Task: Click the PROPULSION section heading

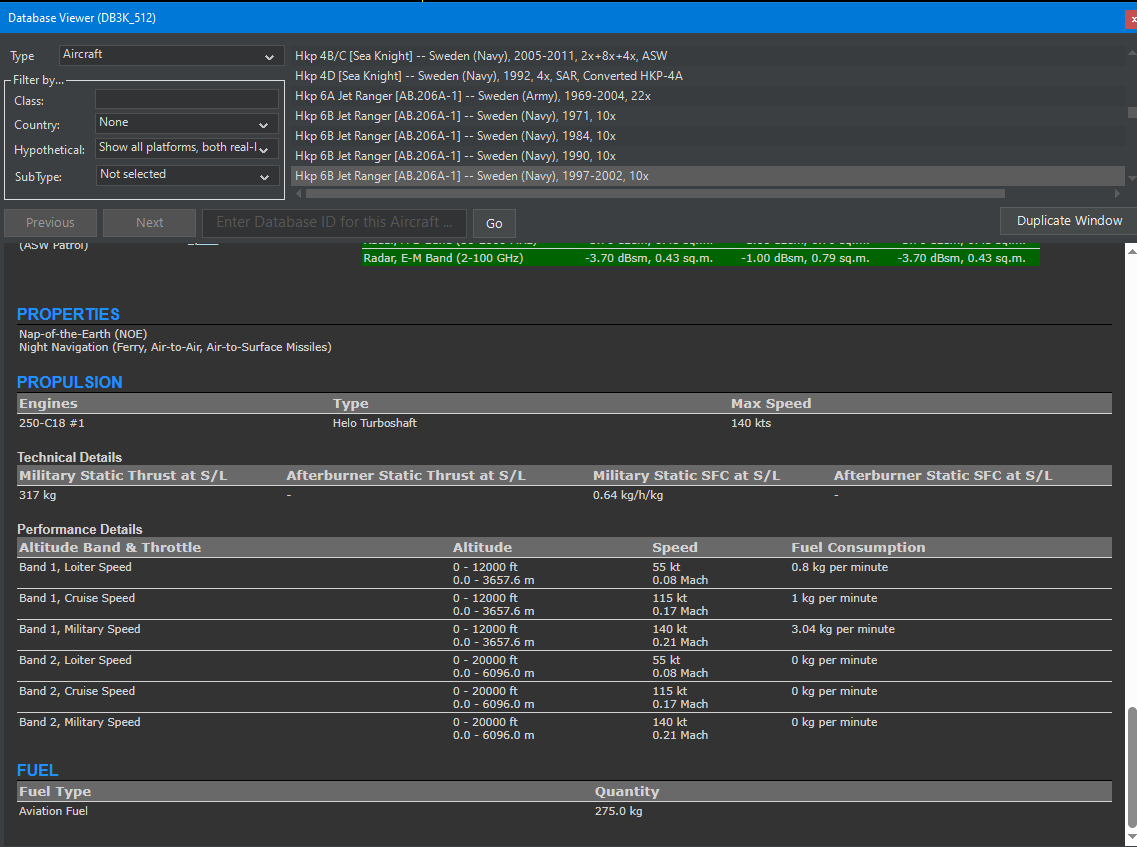Action: click(x=70, y=382)
